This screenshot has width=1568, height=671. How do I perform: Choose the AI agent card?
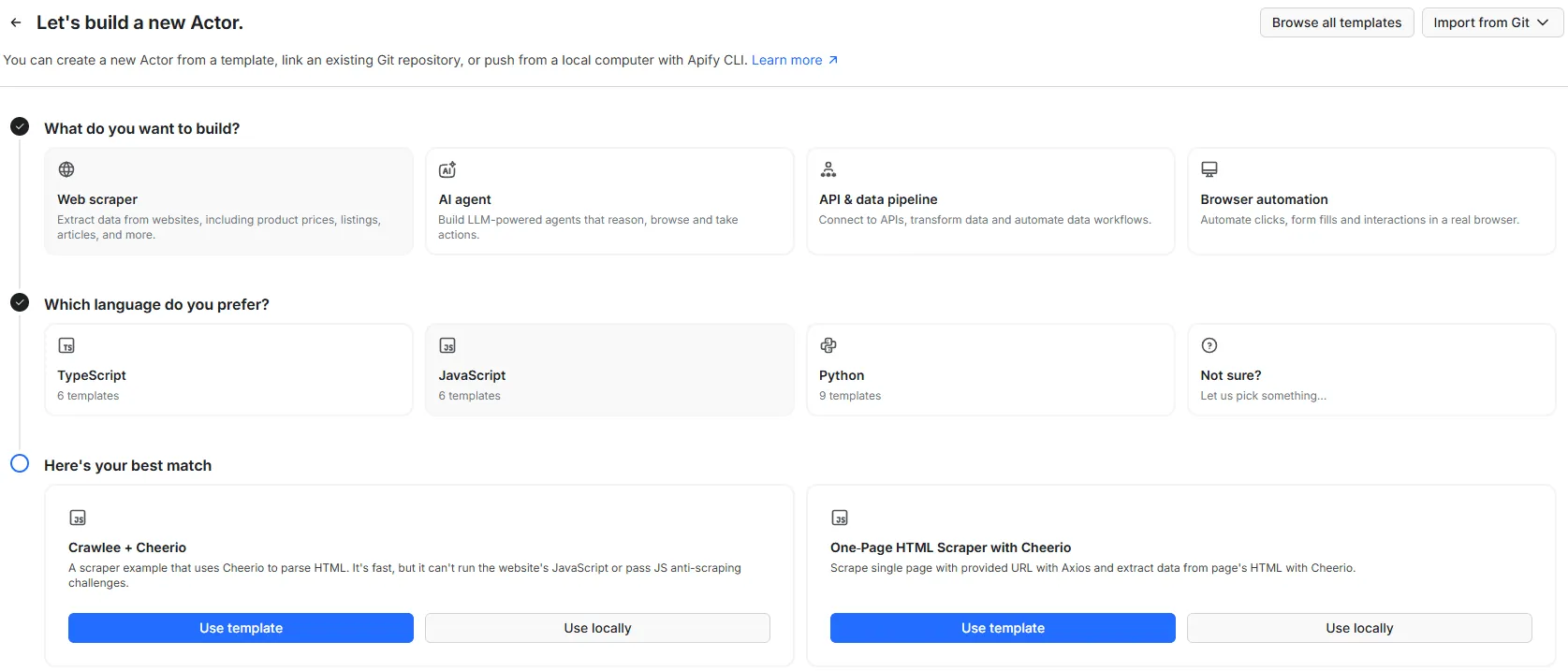[609, 201]
